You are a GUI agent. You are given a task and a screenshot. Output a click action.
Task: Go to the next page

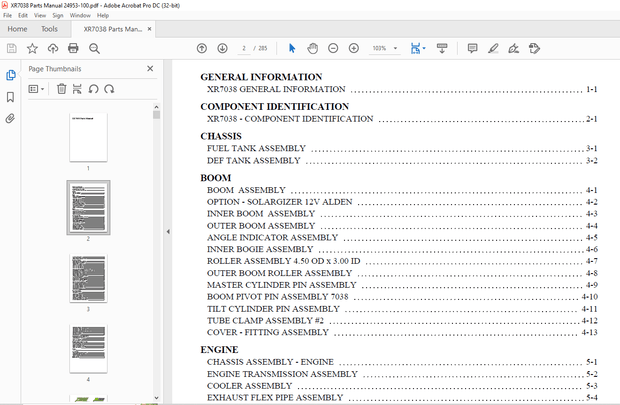coord(222,48)
